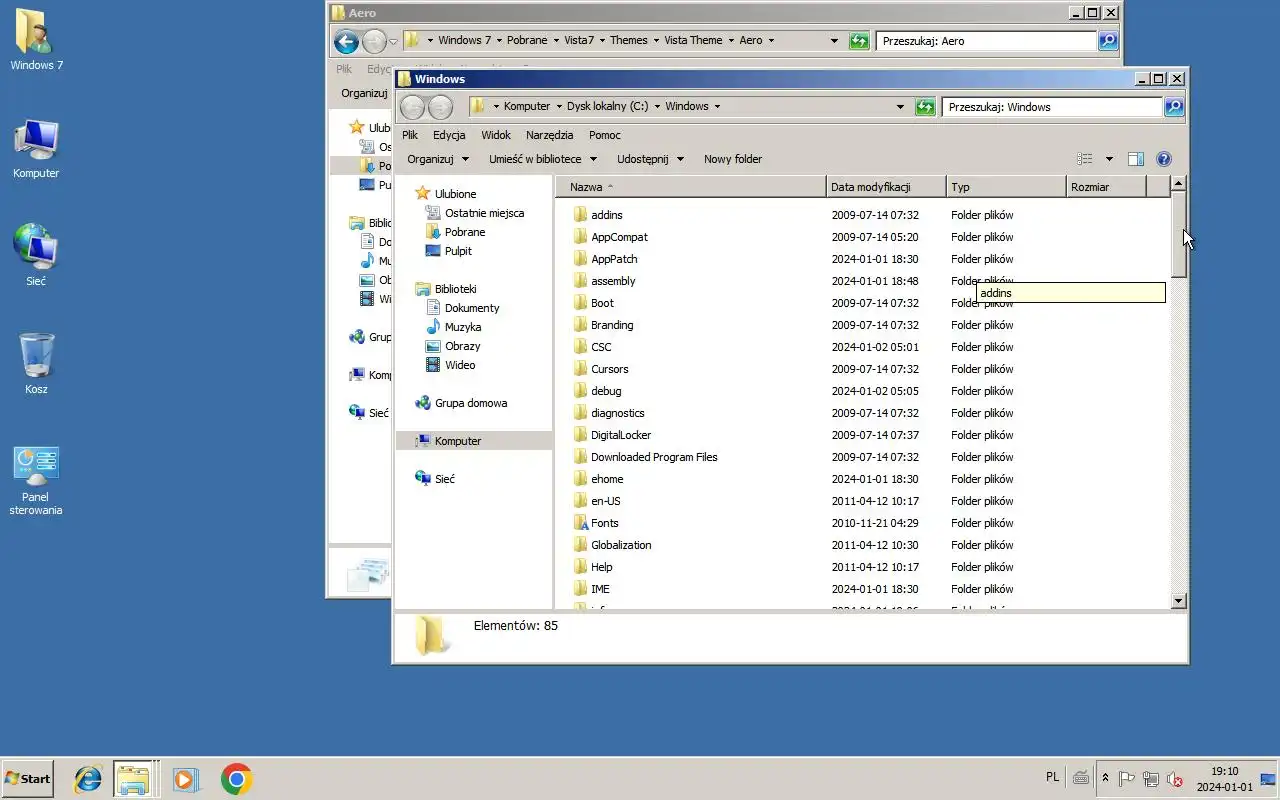1280x800 pixels.
Task: Click the back arrow in Aero window
Action: pos(346,41)
